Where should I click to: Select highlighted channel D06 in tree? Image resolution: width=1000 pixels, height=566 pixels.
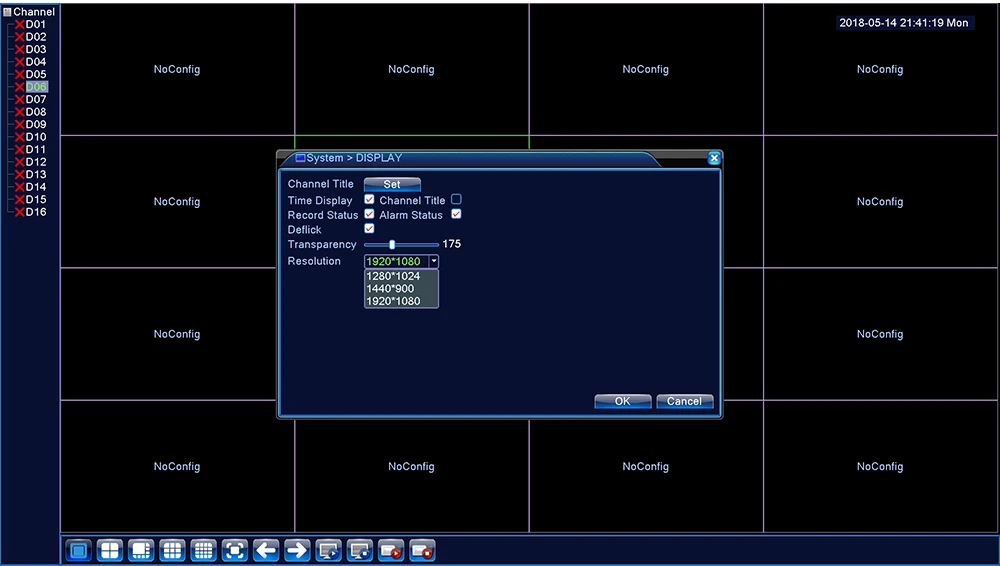coord(36,87)
